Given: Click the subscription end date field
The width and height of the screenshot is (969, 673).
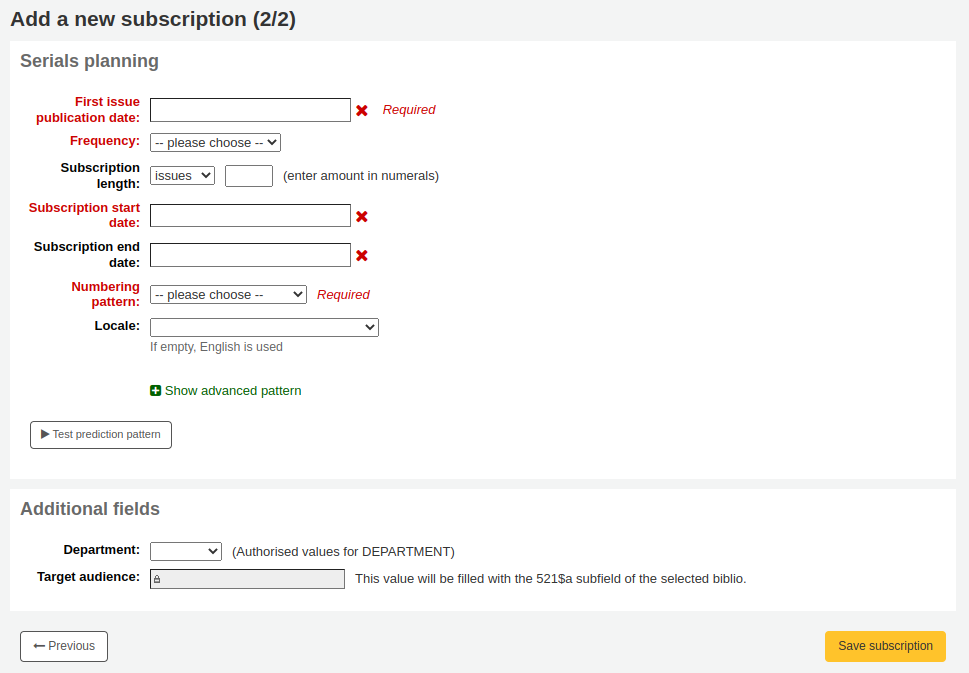Looking at the screenshot, I should pyautogui.click(x=250, y=255).
